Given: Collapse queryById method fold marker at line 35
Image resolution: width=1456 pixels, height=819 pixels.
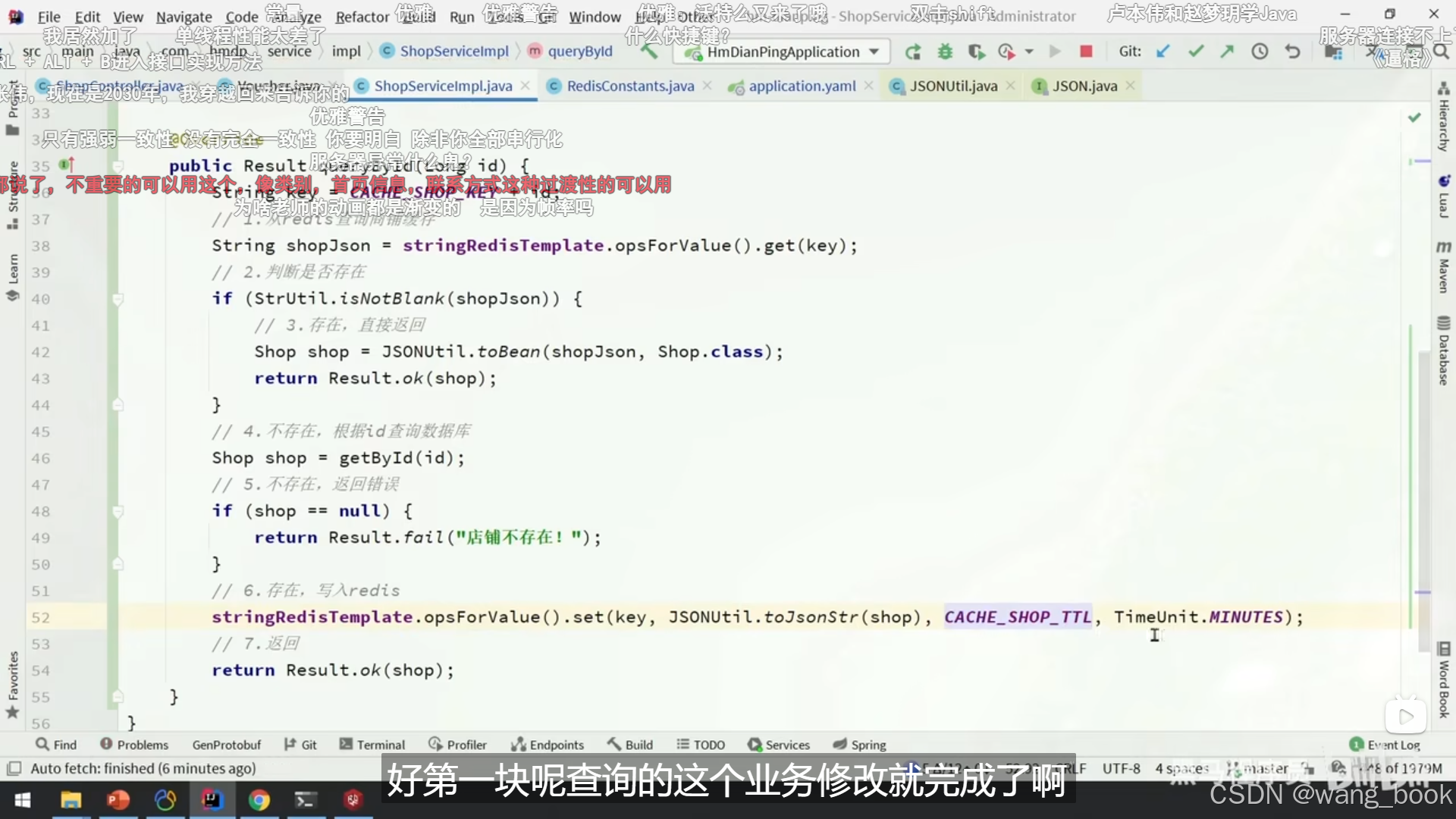Looking at the screenshot, I should (118, 165).
